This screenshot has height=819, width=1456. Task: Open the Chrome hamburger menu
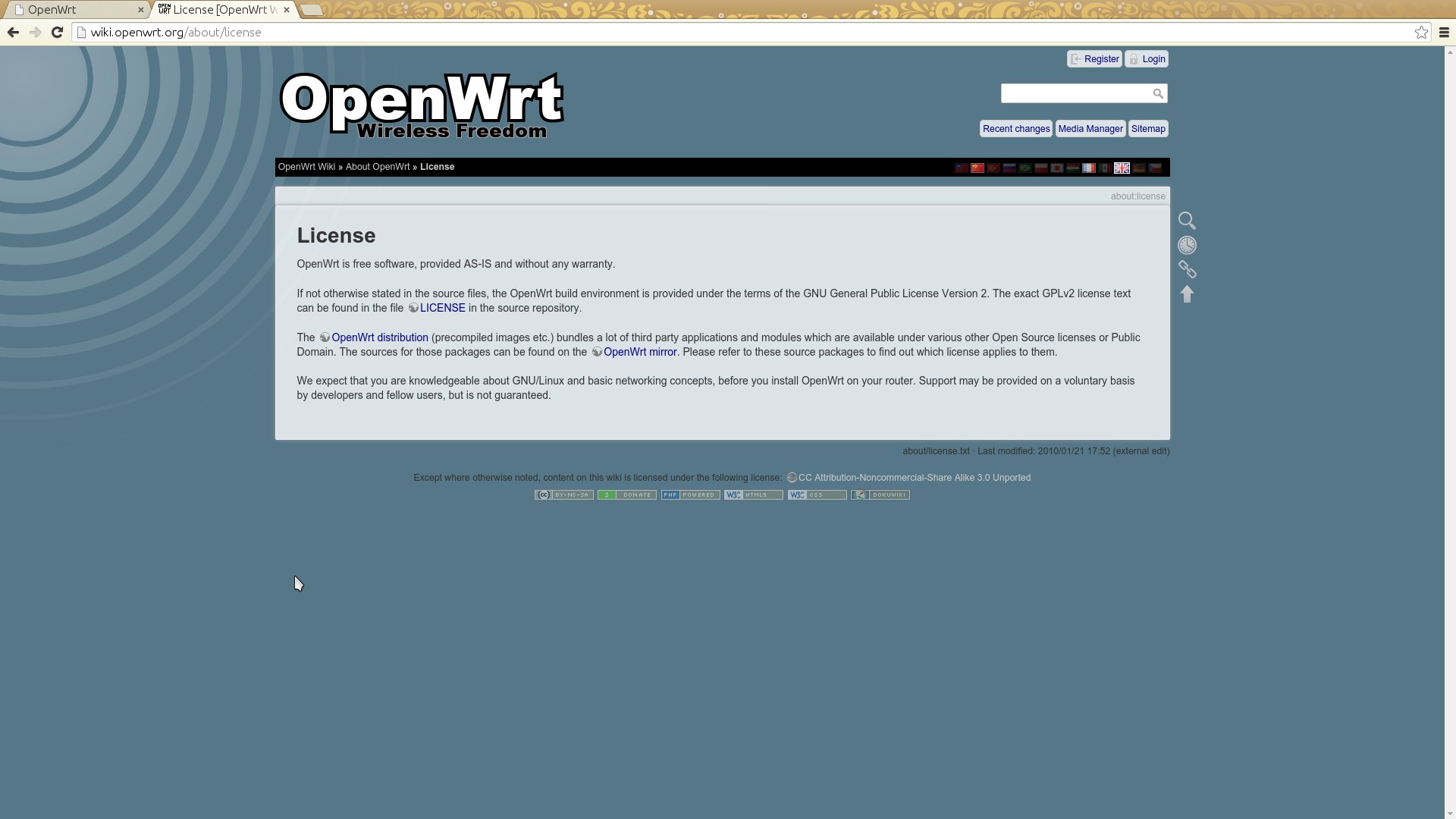click(x=1444, y=32)
